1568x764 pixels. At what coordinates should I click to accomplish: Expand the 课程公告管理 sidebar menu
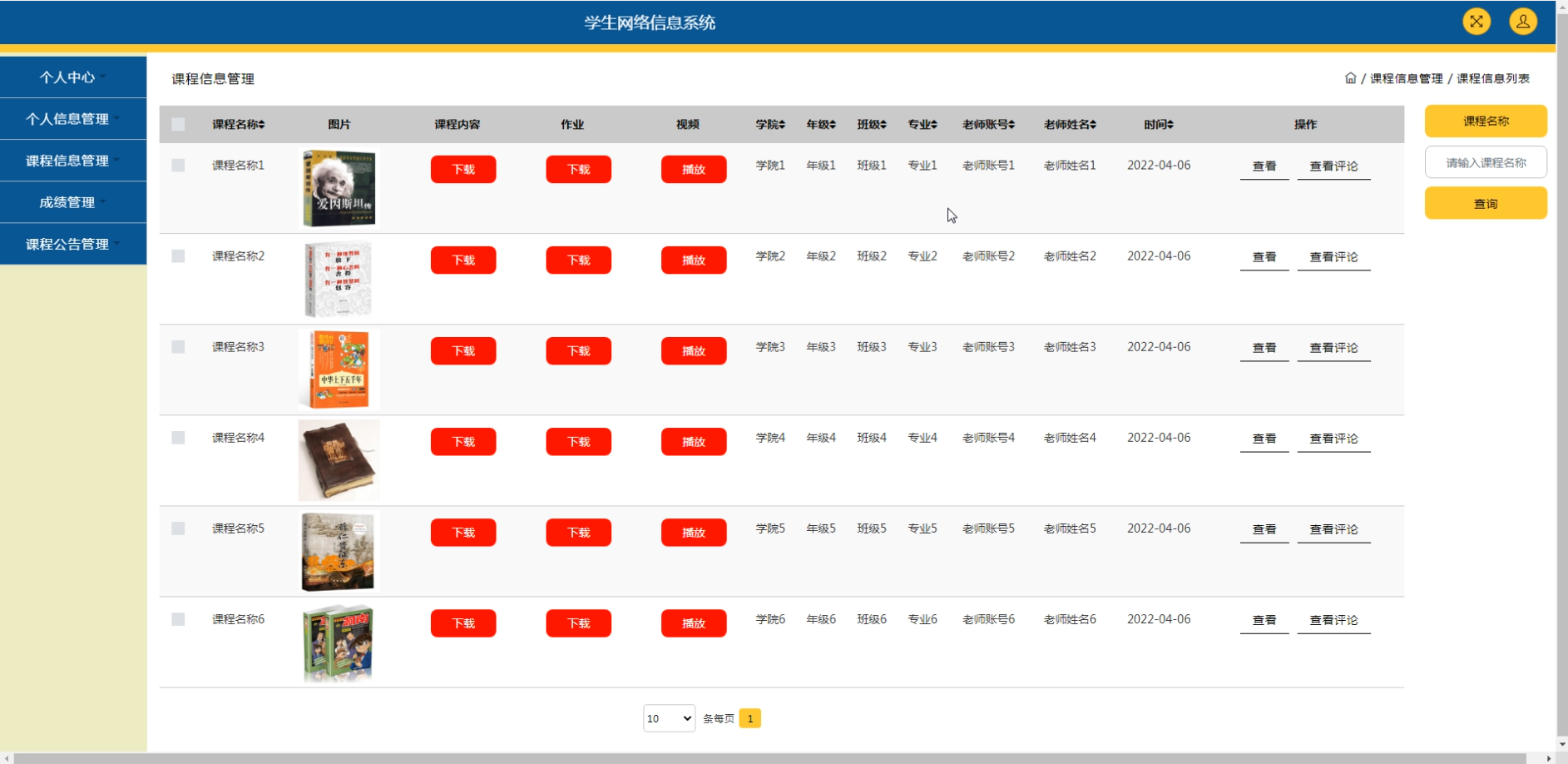[73, 244]
